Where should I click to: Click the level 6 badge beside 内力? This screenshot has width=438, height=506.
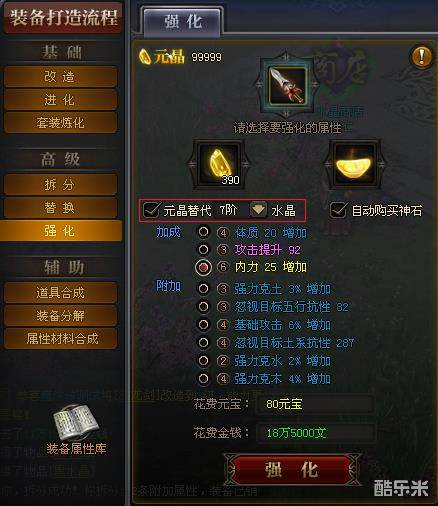[223, 267]
